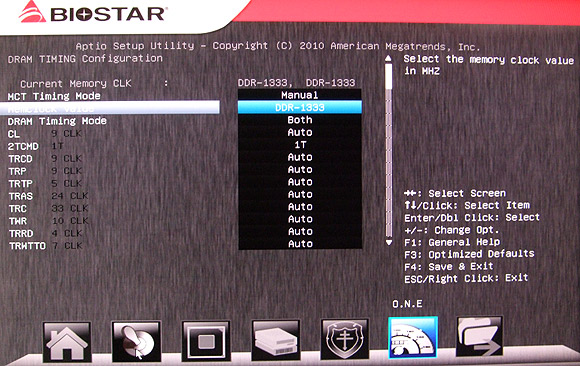Open the Exit folder-arrow icon
The image size is (580, 366).
coord(479,337)
